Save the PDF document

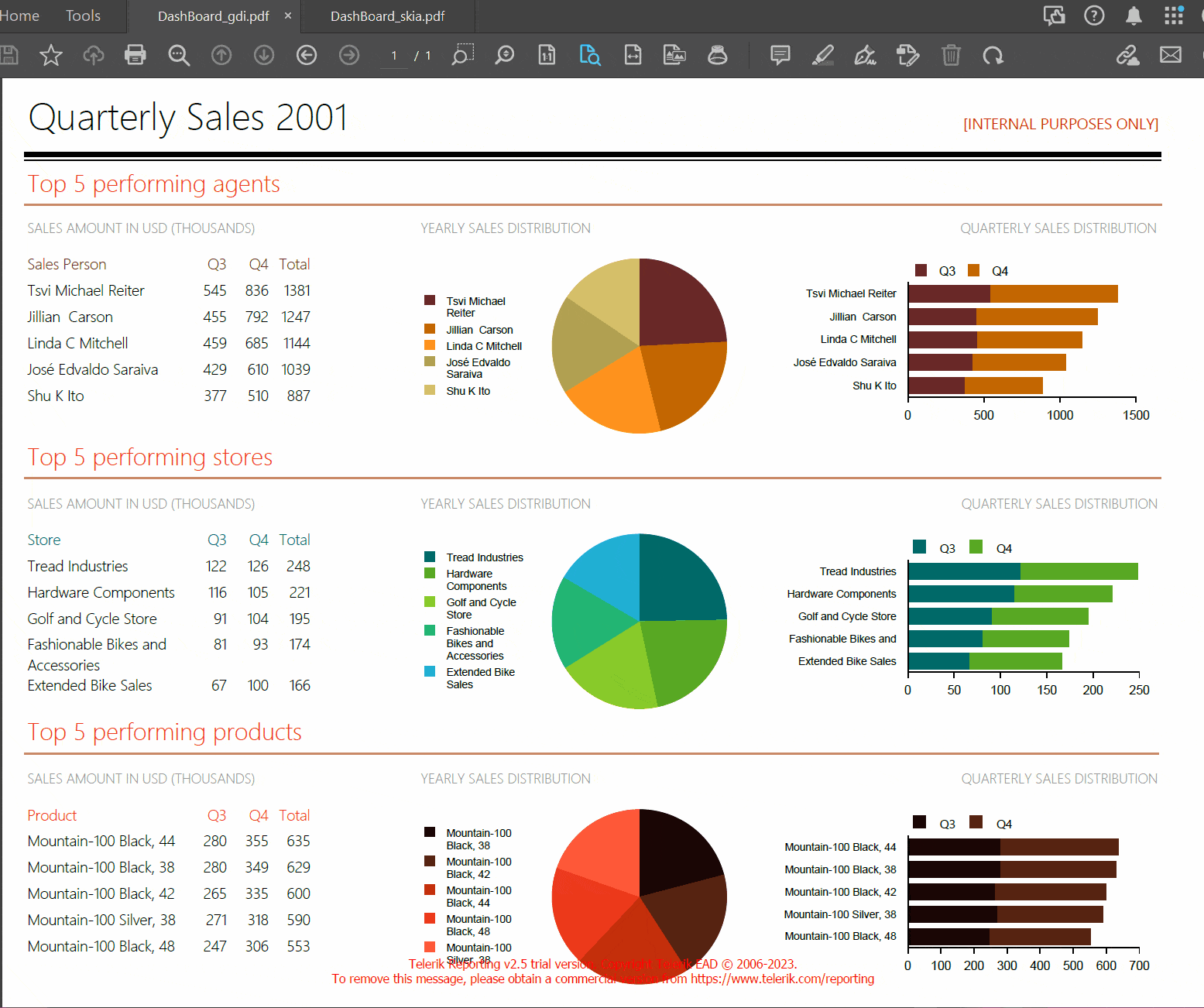[10, 55]
